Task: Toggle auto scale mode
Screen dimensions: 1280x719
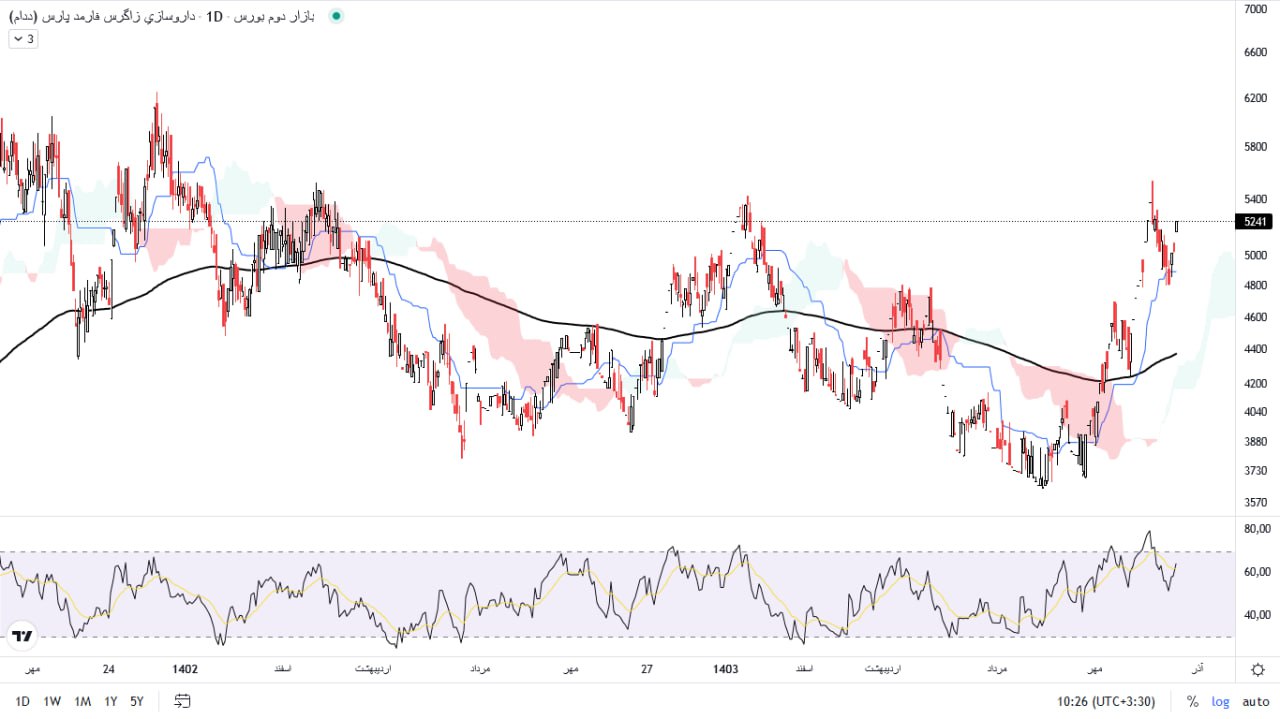Action: point(1255,701)
